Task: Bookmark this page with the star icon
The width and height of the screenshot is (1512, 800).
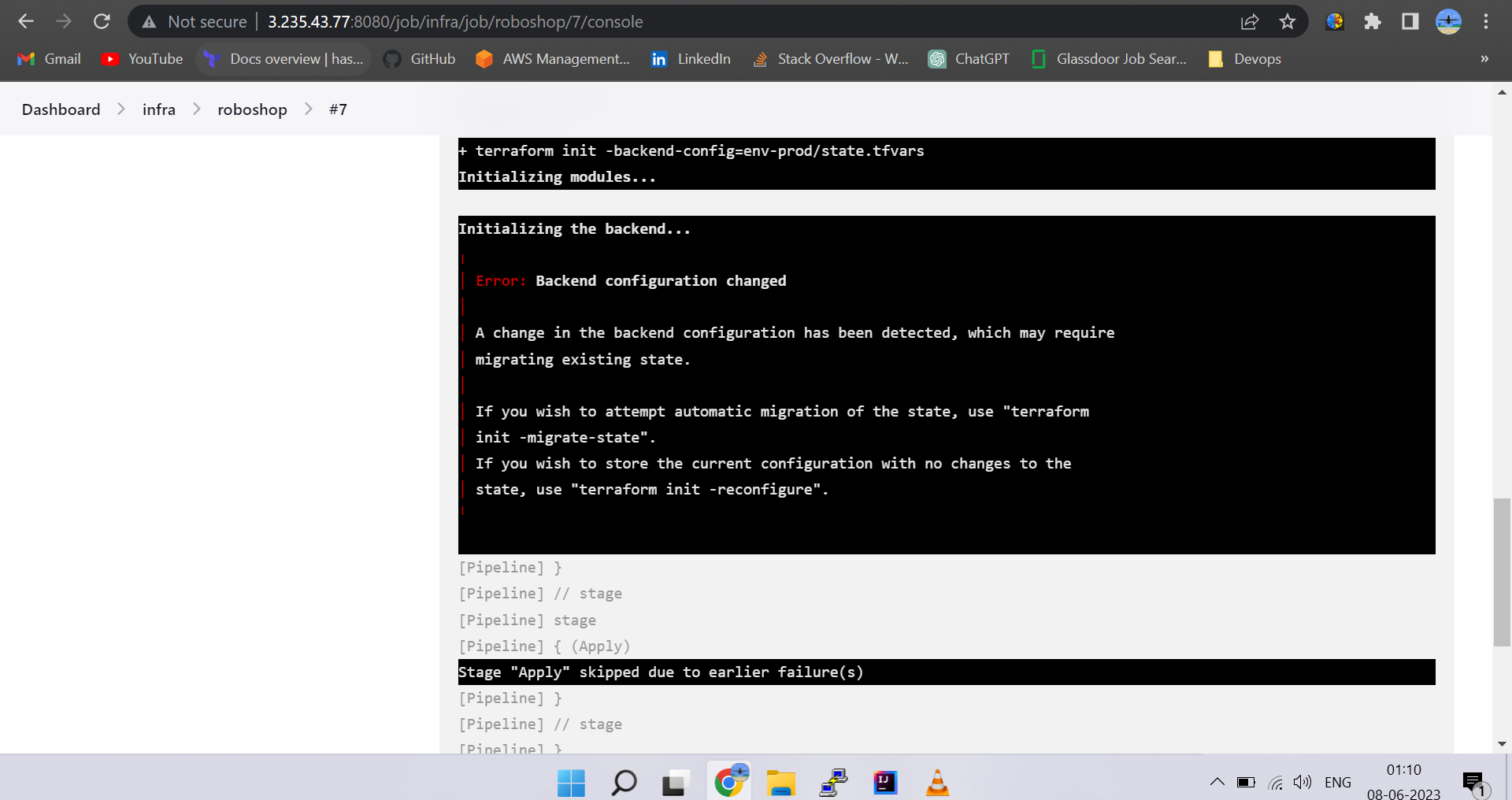Action: point(1288,21)
